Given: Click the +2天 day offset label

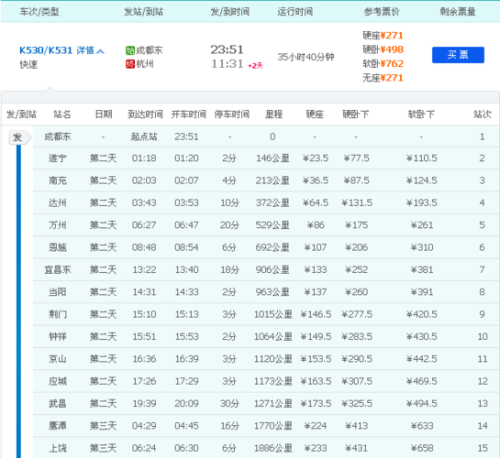Looking at the screenshot, I should pos(255,66).
